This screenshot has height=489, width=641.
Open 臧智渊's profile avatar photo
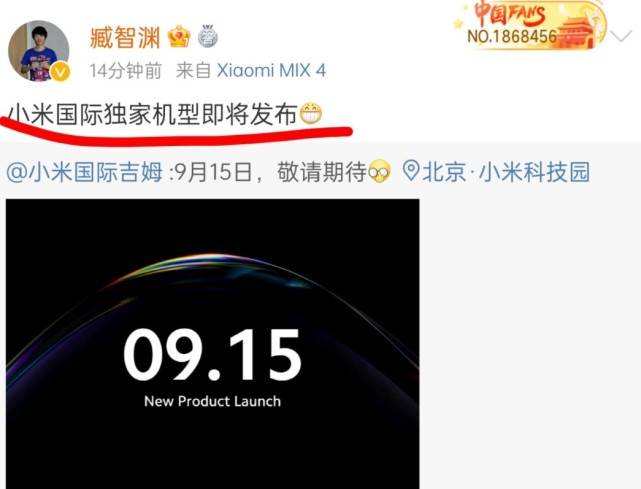(39, 51)
